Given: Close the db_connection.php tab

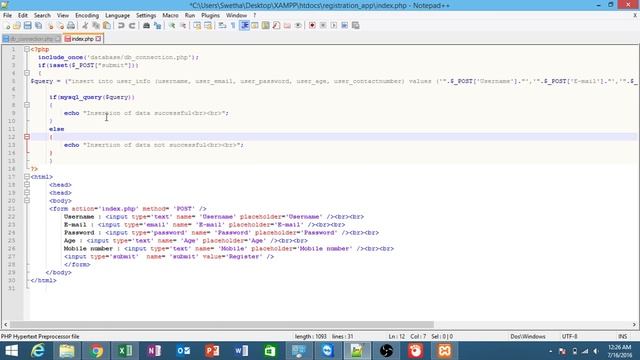Looking at the screenshot, I should click(58, 39).
